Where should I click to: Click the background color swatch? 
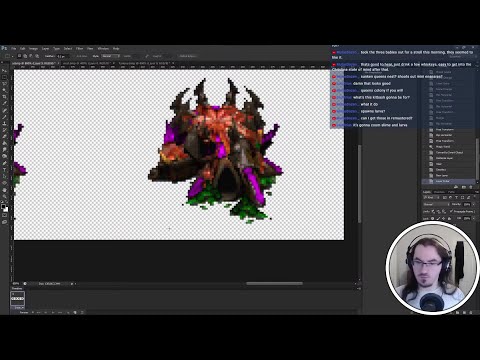pyautogui.click(x=6, y=209)
